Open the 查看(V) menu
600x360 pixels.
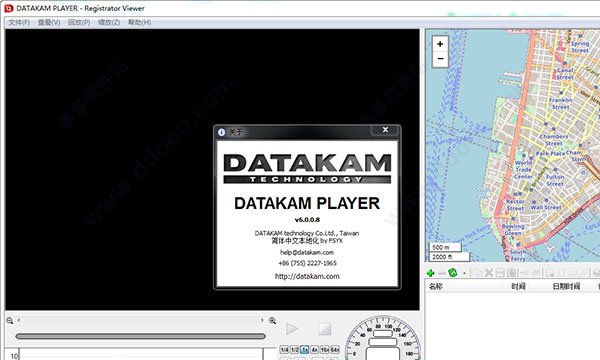coord(49,23)
